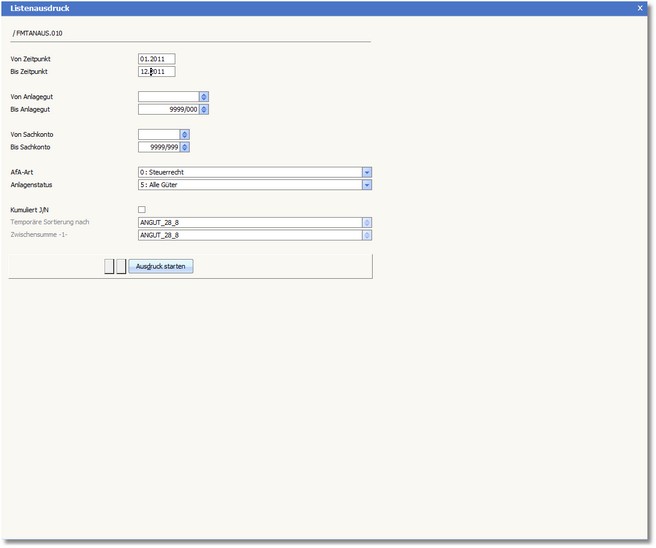
Task: Toggle the Kumuliert J/N checkbox
Action: (142, 209)
